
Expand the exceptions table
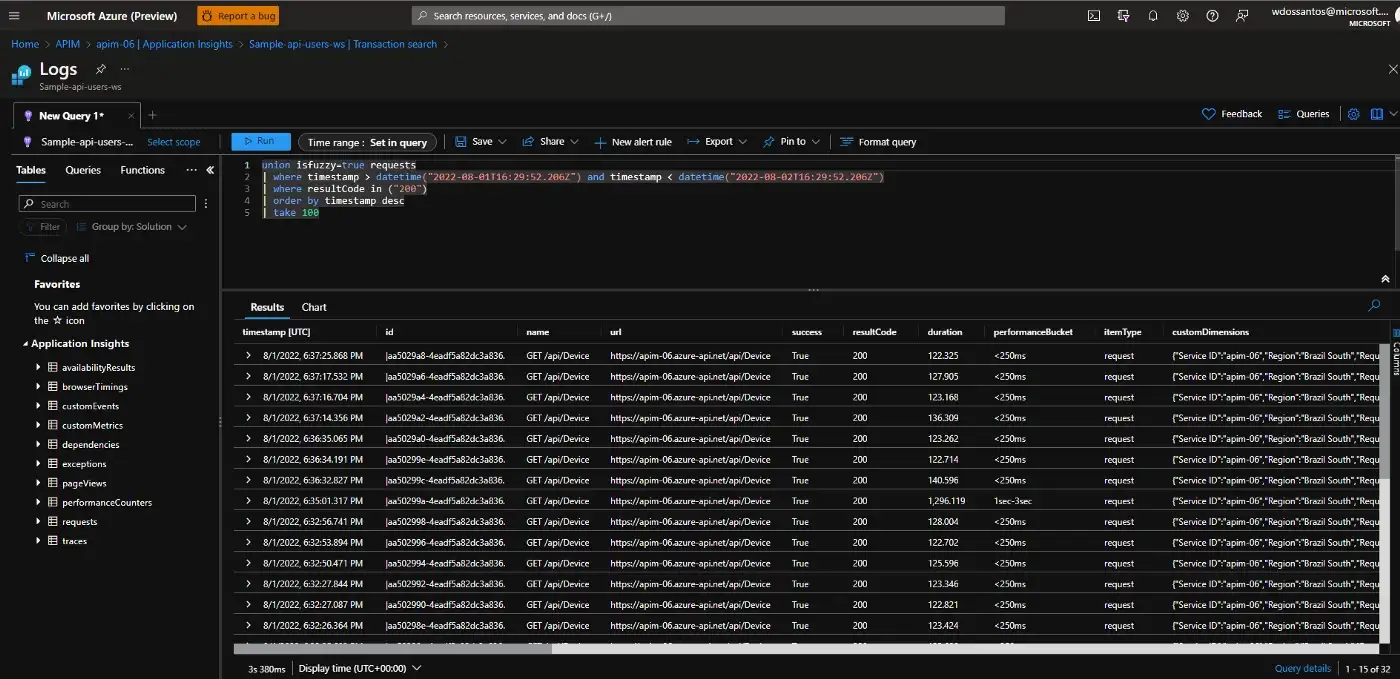(39, 463)
